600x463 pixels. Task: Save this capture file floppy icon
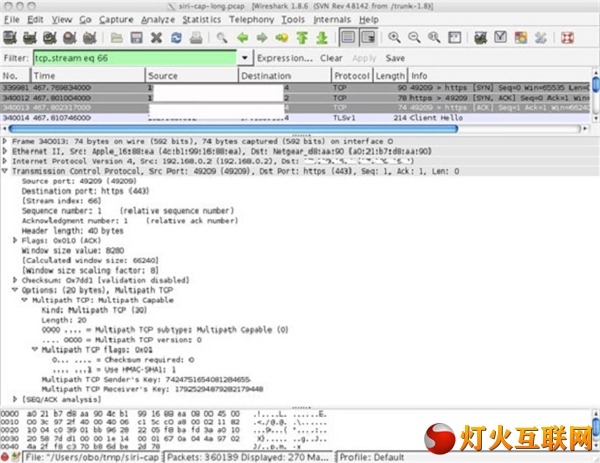(137, 37)
